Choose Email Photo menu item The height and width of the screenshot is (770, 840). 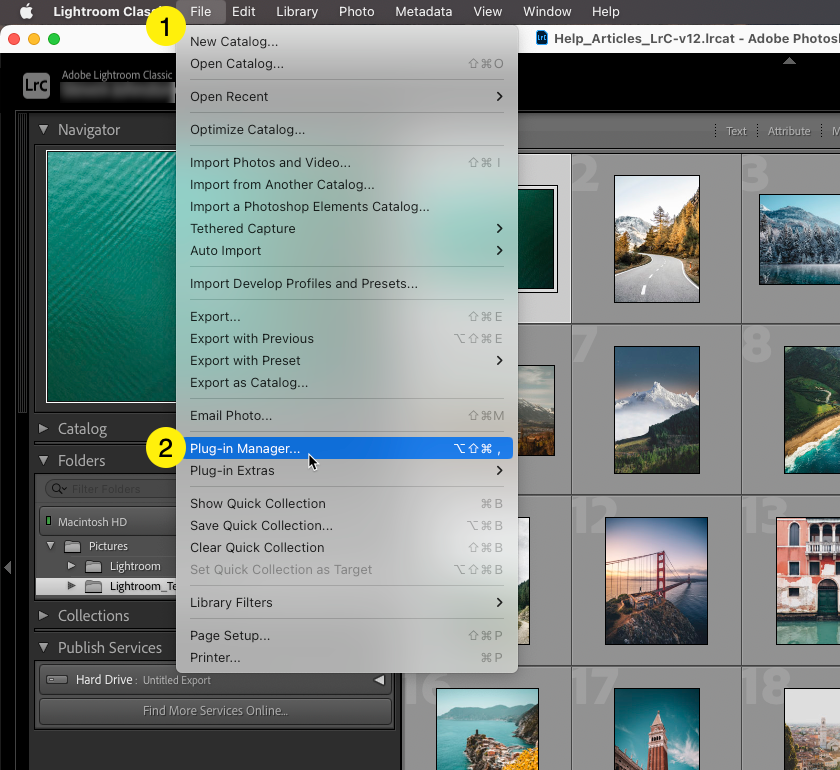pos(347,415)
